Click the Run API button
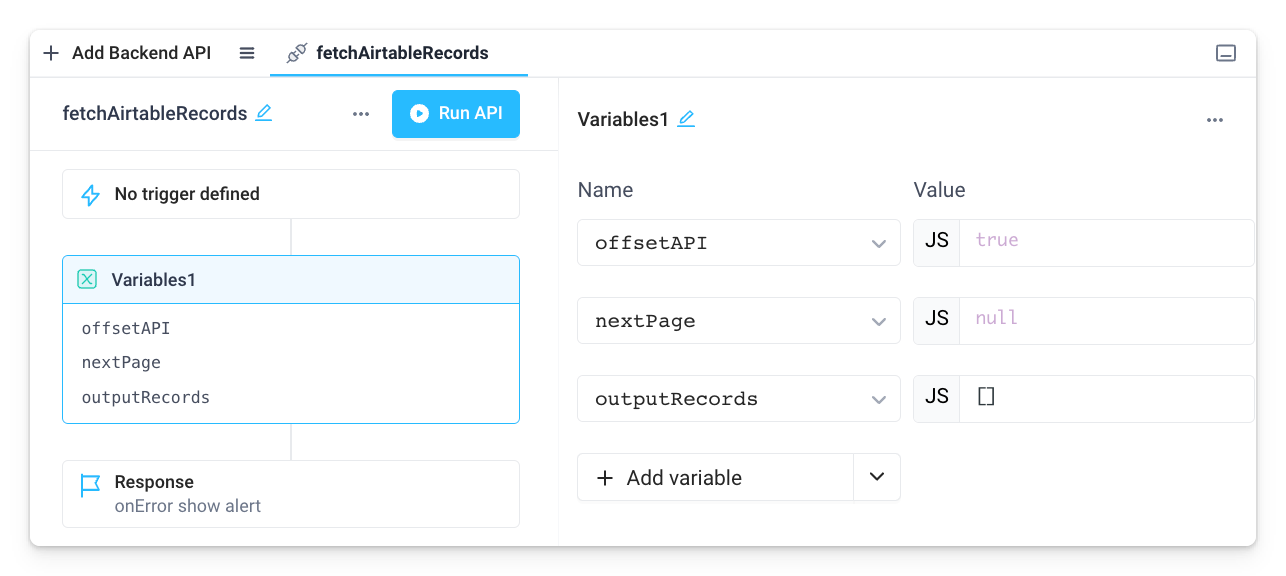 (x=455, y=114)
